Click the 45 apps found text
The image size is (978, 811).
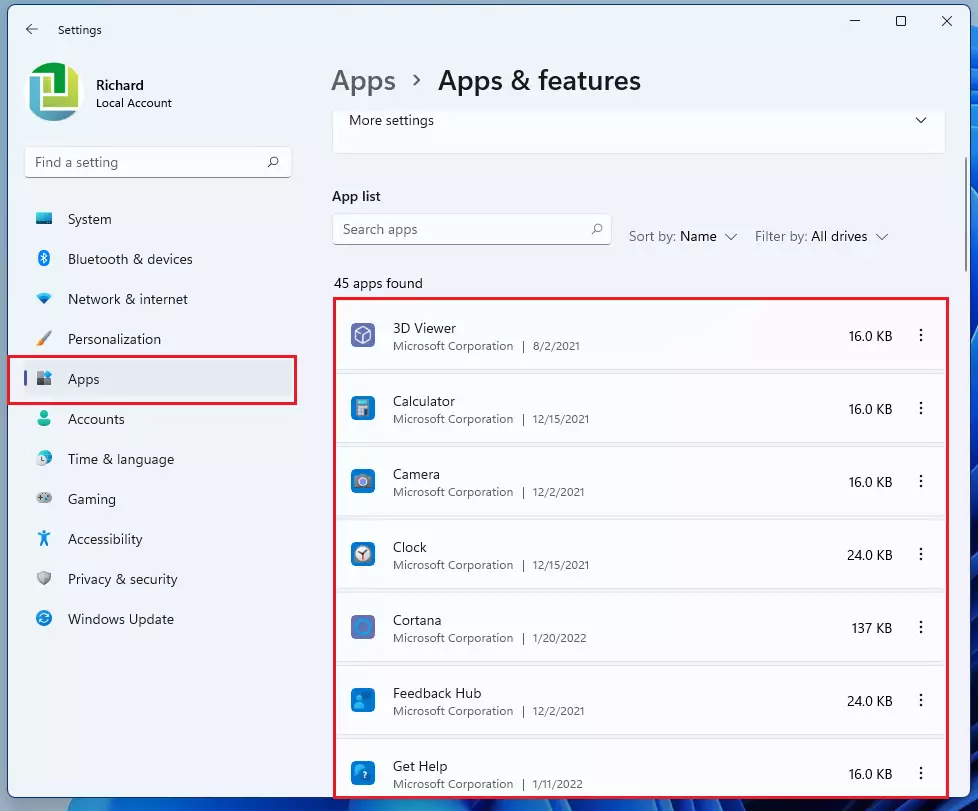tap(378, 283)
